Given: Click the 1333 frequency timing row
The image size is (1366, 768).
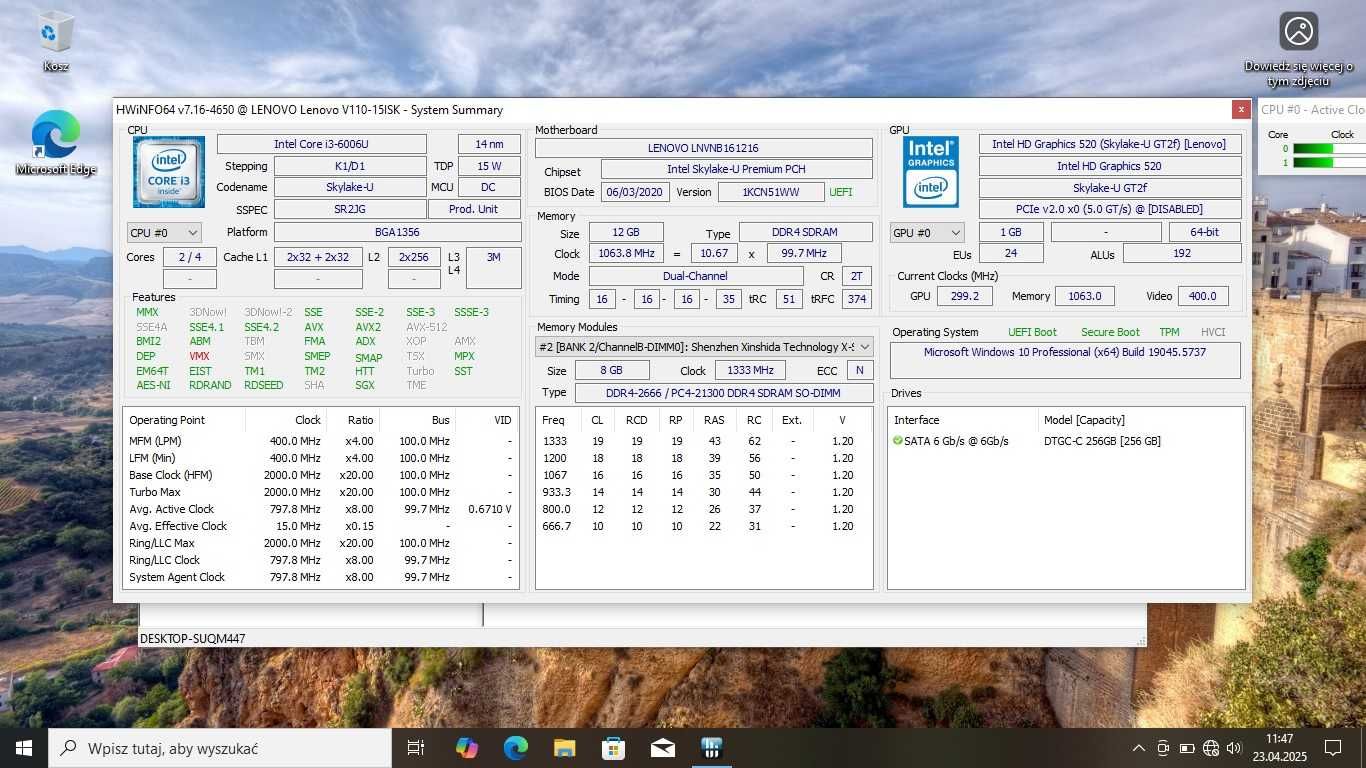Looking at the screenshot, I should 704,441.
